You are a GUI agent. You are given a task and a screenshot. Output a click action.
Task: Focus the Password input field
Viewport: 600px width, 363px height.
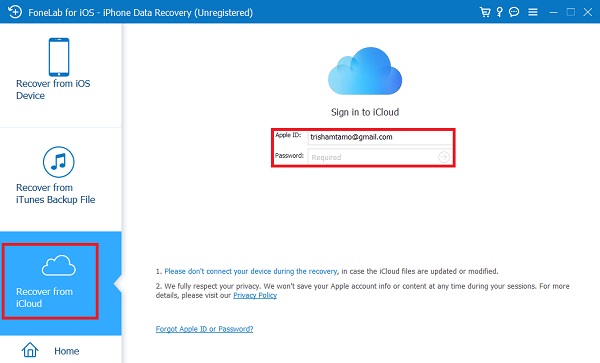click(x=380, y=157)
